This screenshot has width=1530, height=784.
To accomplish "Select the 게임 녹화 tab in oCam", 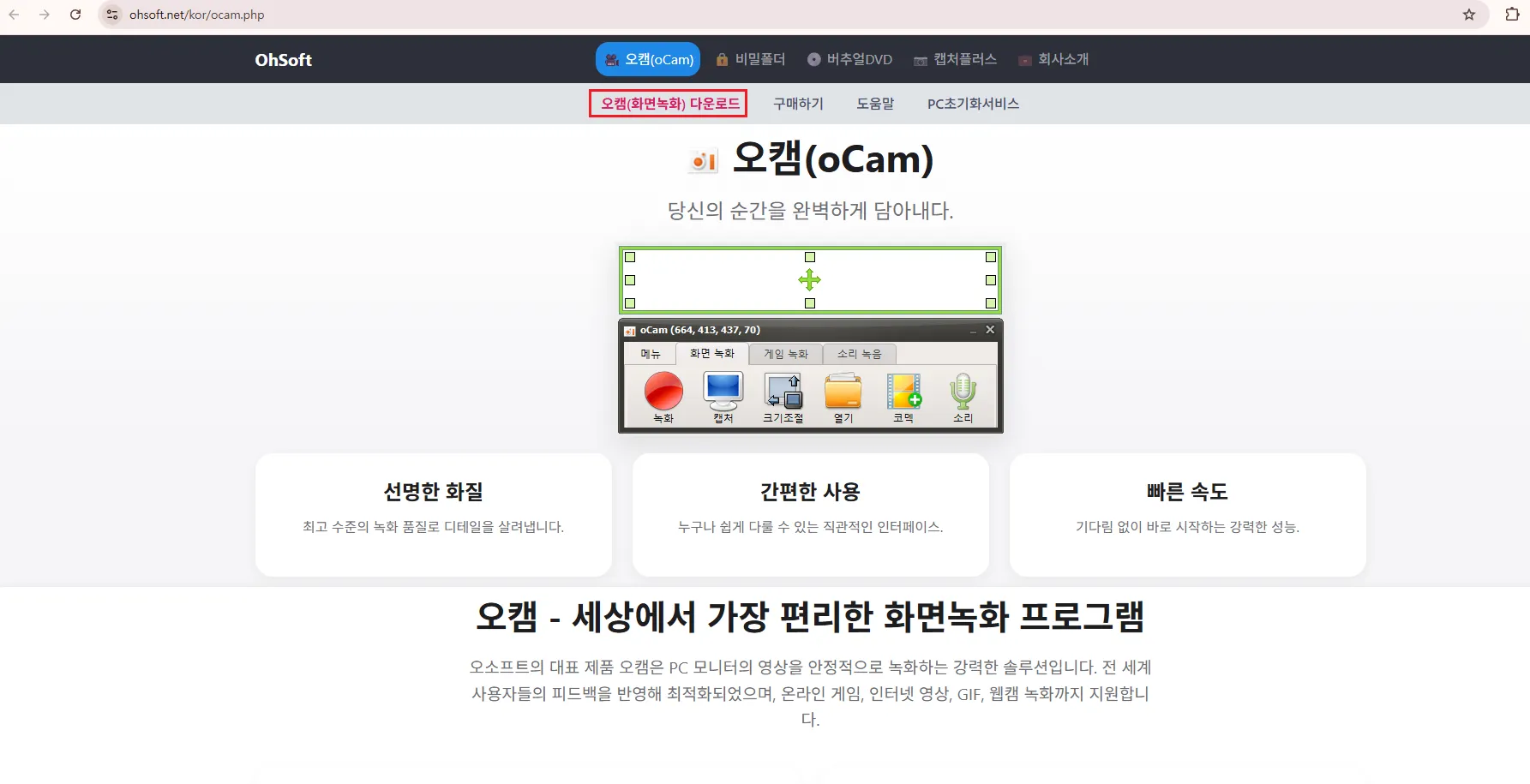I will click(x=786, y=354).
